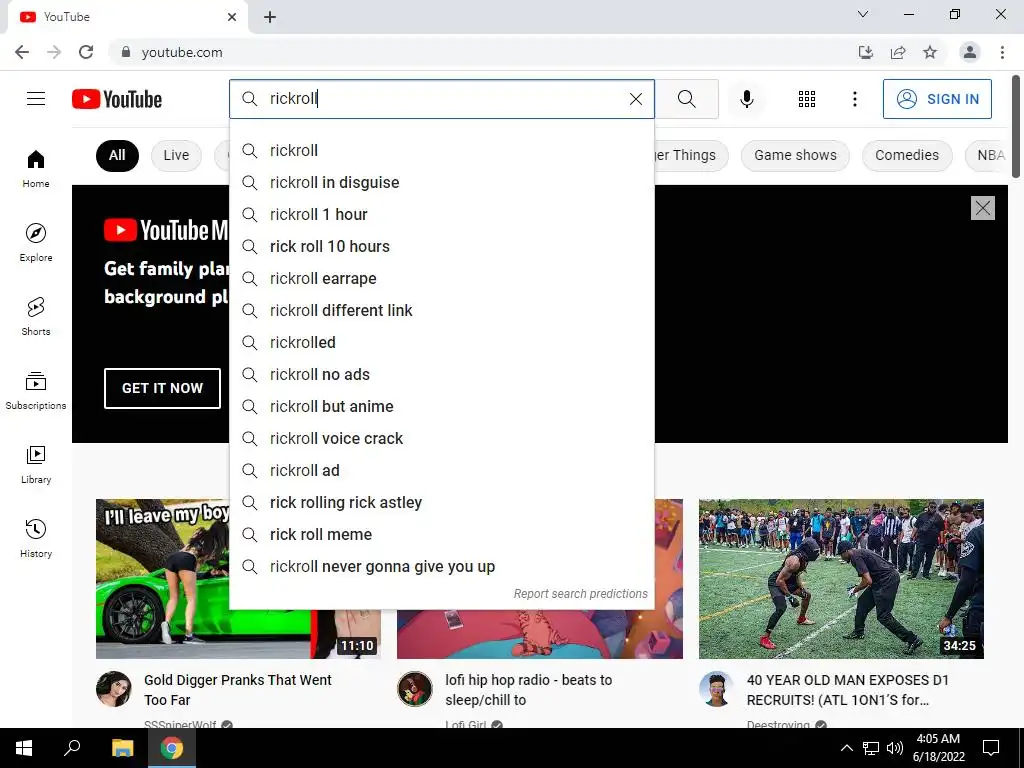Select the All filter chip
The width and height of the screenshot is (1024, 768).
point(117,155)
